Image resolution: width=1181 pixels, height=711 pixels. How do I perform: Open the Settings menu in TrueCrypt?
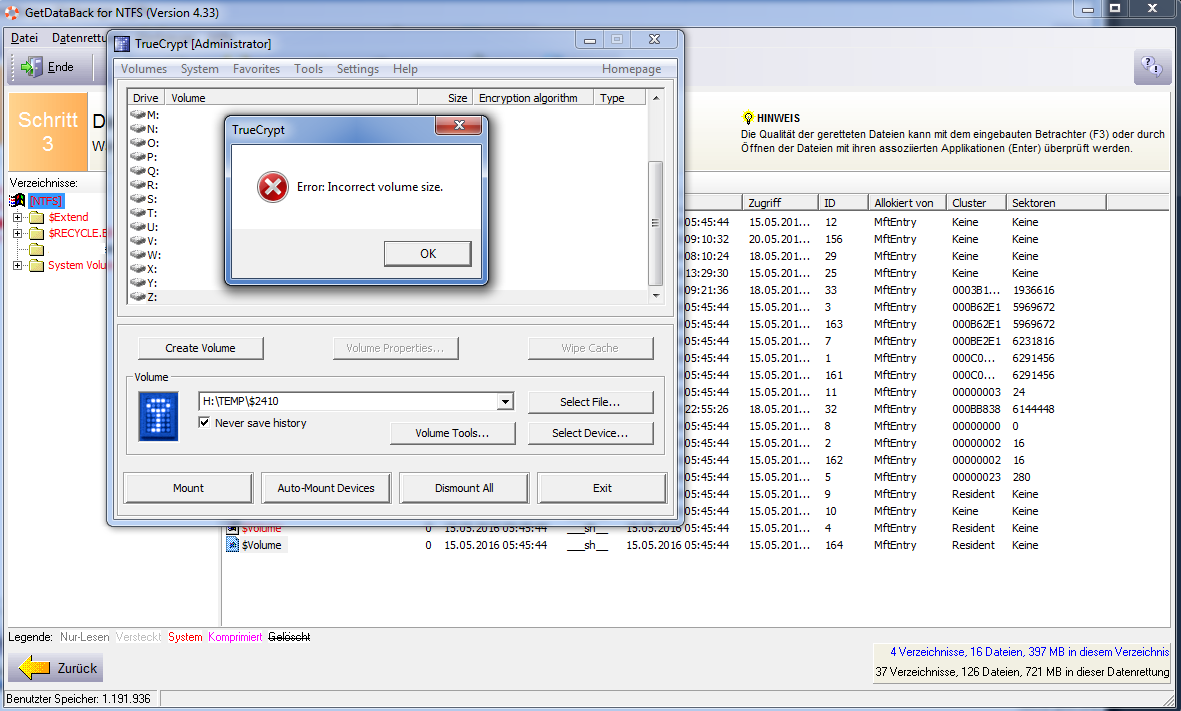click(358, 69)
